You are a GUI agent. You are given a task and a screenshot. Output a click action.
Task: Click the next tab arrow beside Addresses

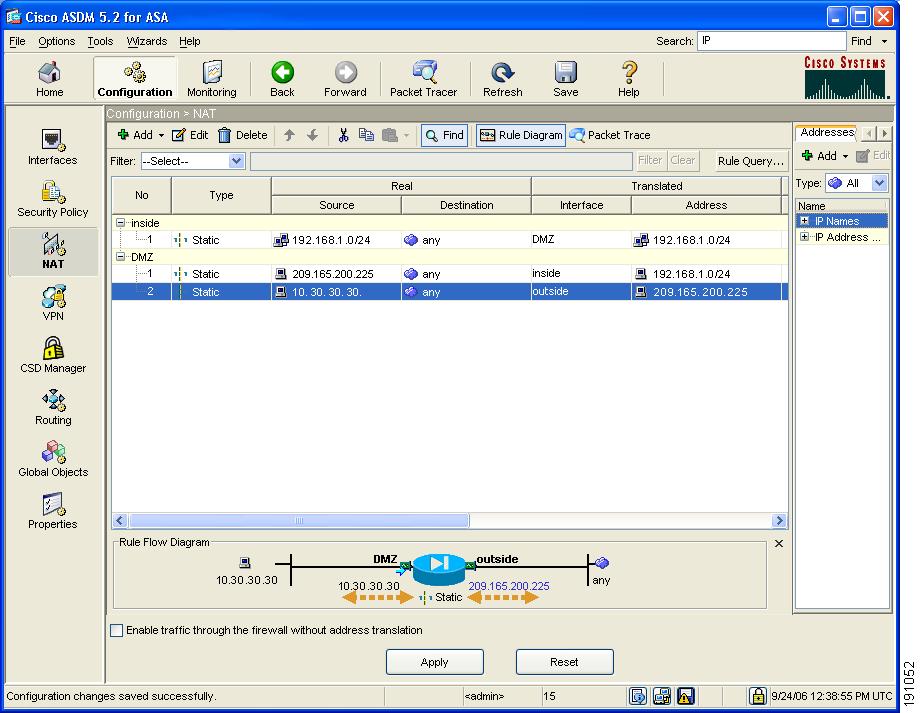pos(884,133)
